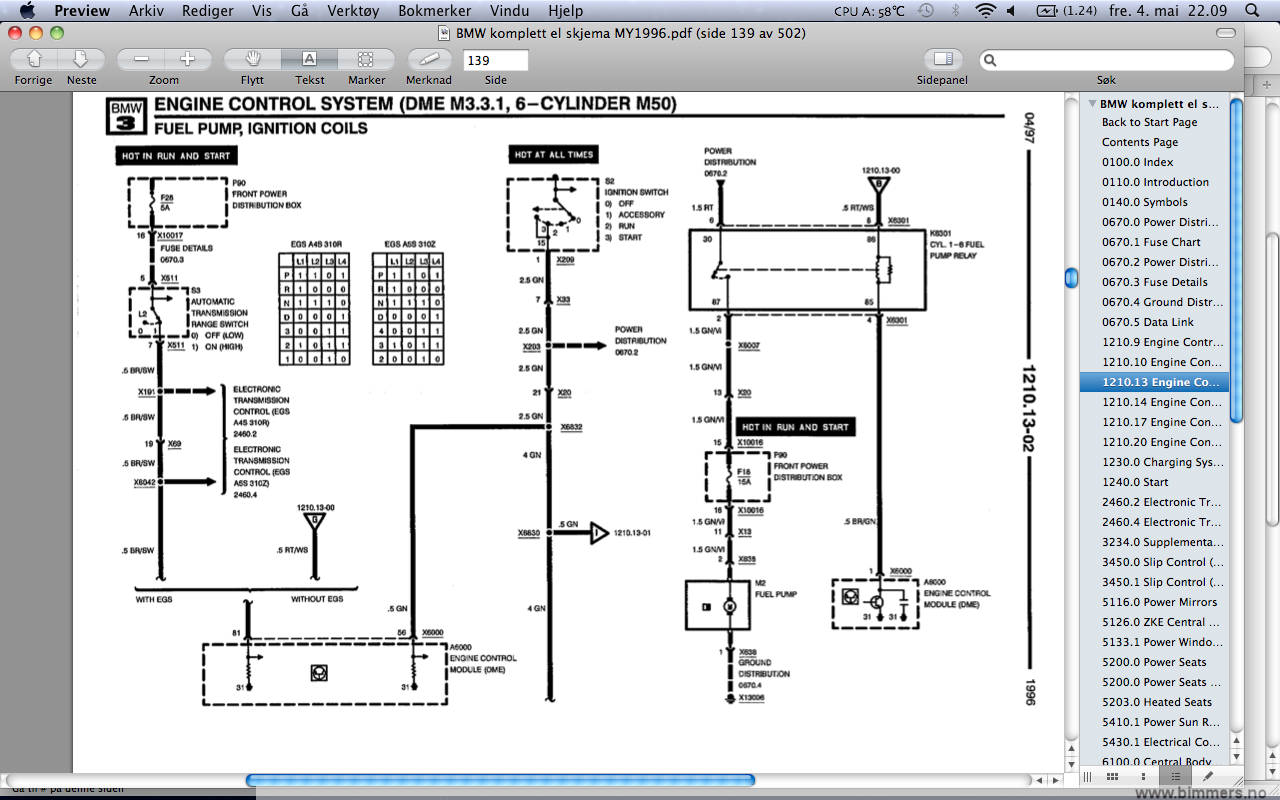The image size is (1280, 800).
Task: Open the Bokmerker menu
Action: (435, 11)
